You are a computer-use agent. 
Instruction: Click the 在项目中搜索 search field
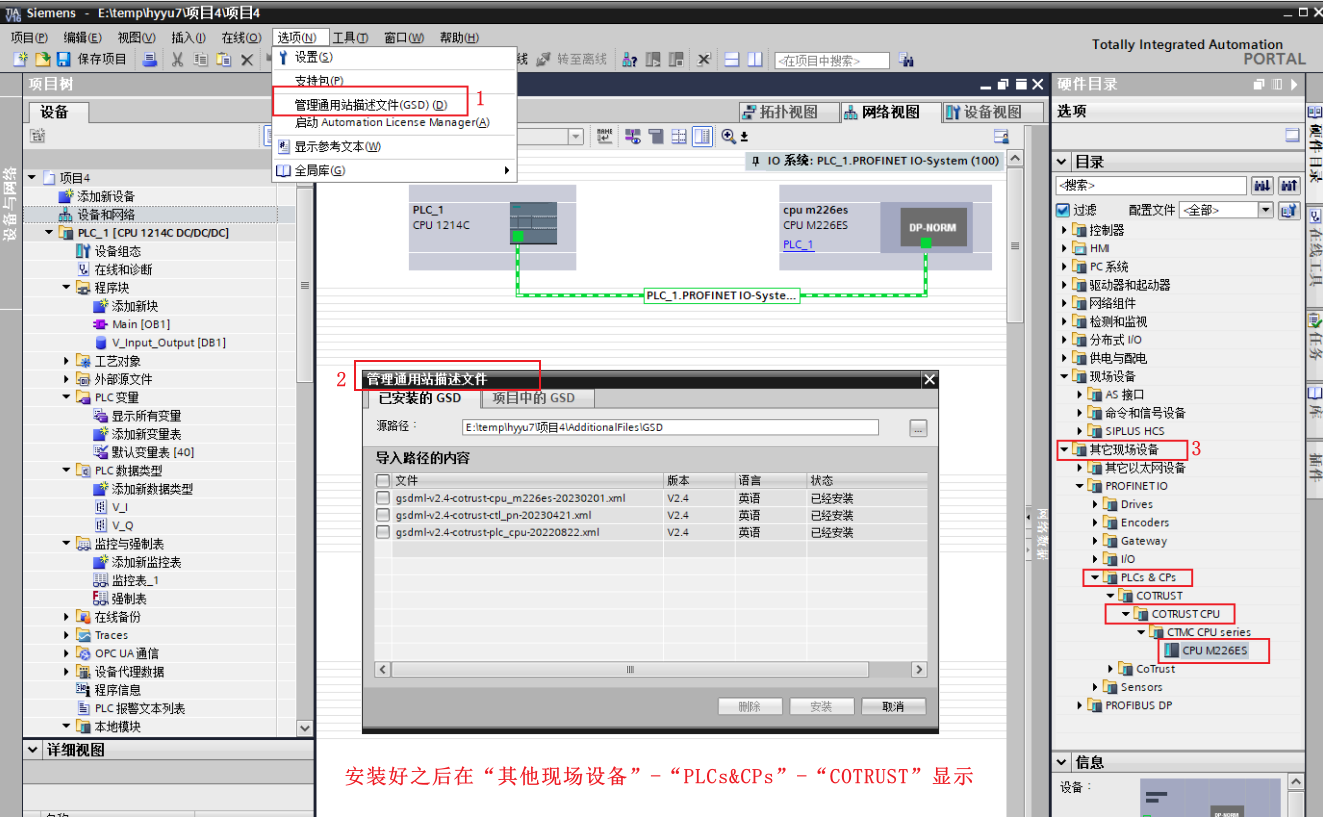[832, 60]
